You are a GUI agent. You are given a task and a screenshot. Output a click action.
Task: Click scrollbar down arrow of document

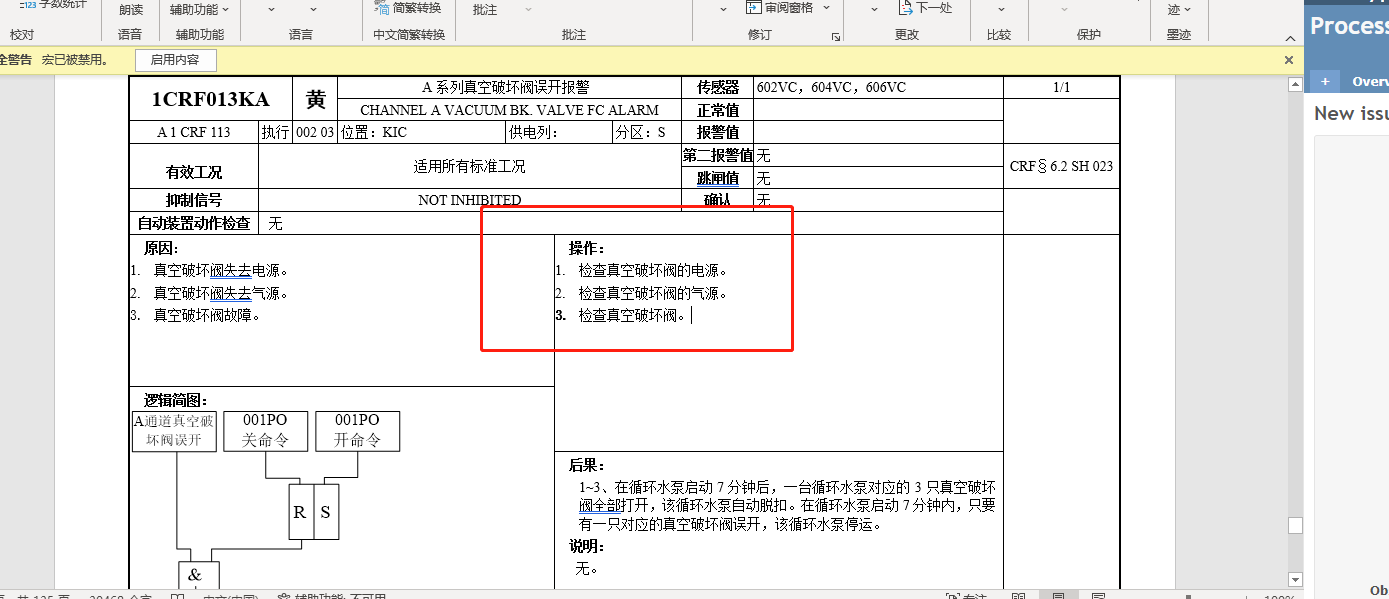click(1295, 579)
